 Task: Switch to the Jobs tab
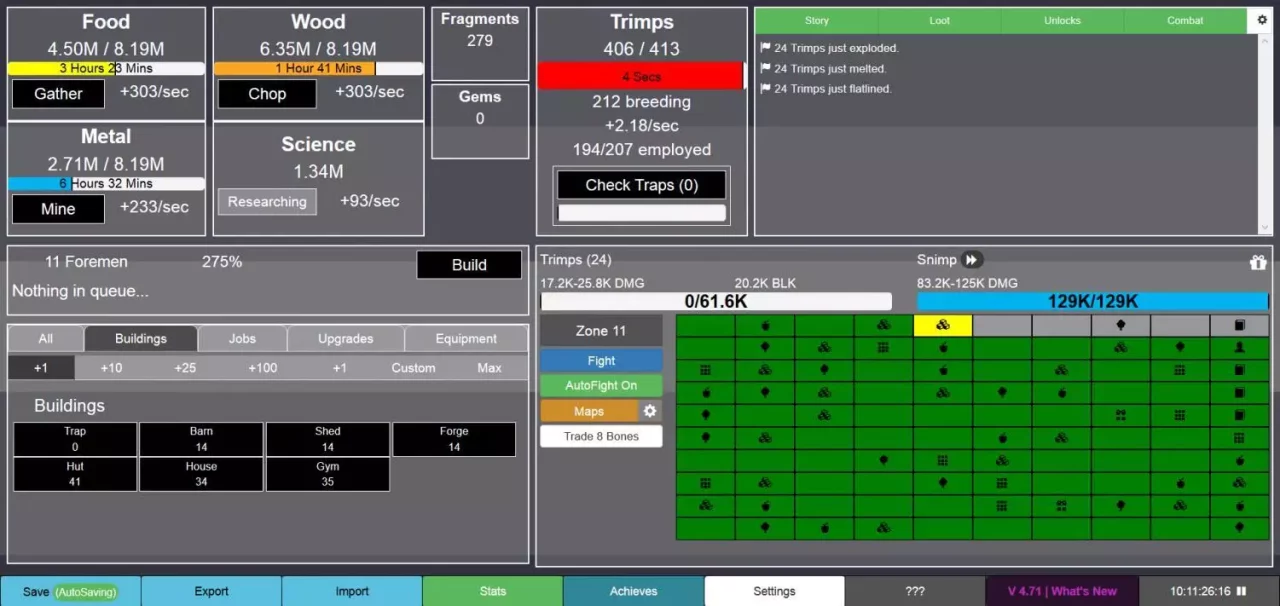point(242,339)
